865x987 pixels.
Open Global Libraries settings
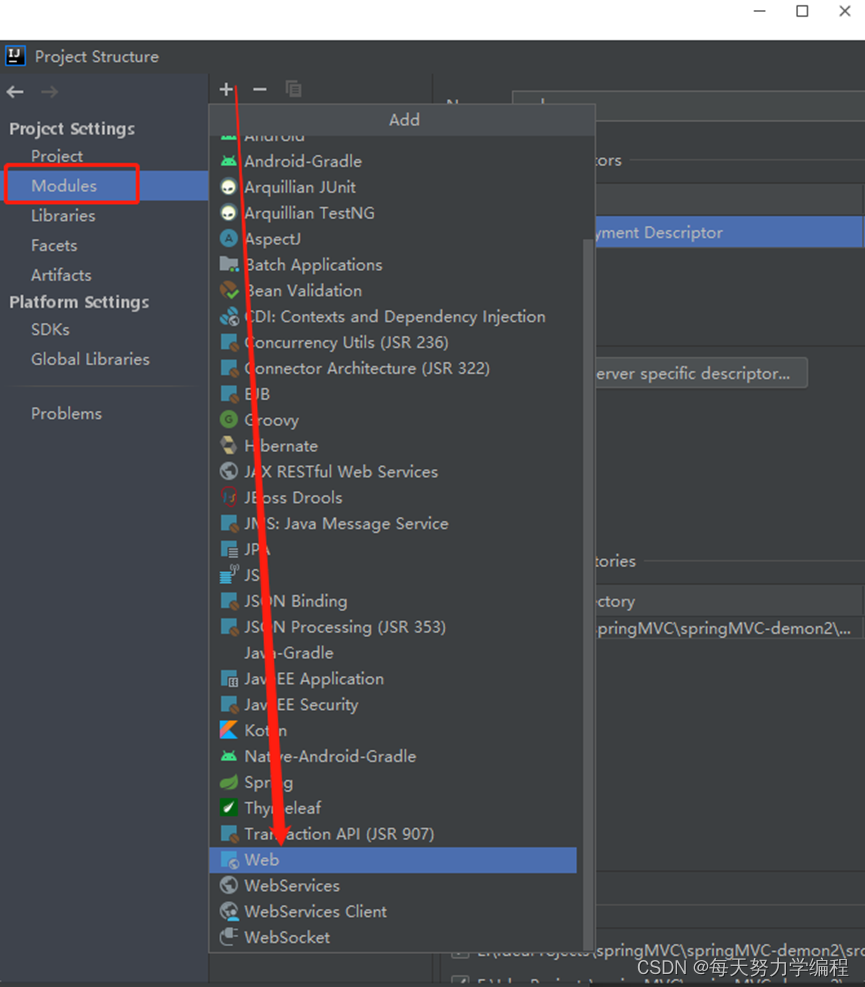pos(90,359)
